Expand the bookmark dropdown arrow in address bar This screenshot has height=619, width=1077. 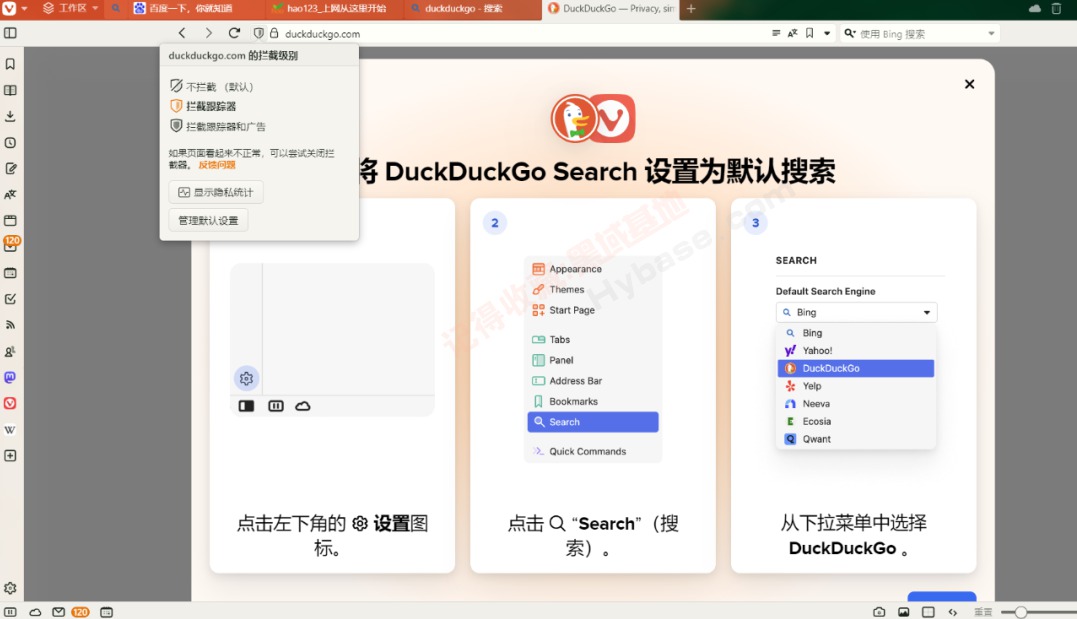[x=827, y=33]
